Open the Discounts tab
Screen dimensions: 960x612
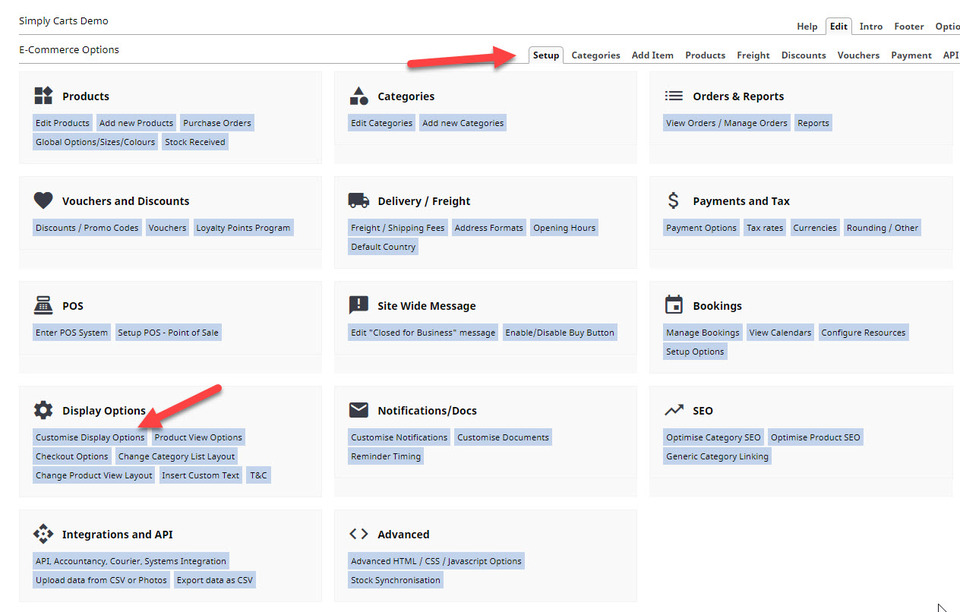click(803, 55)
